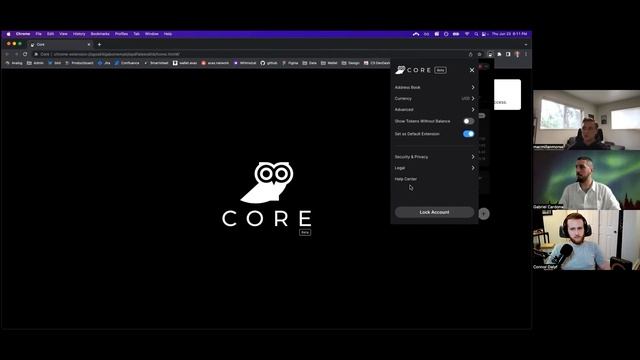The image size is (640, 360).
Task: Expand Address Book chevron arrow
Action: (473, 87)
